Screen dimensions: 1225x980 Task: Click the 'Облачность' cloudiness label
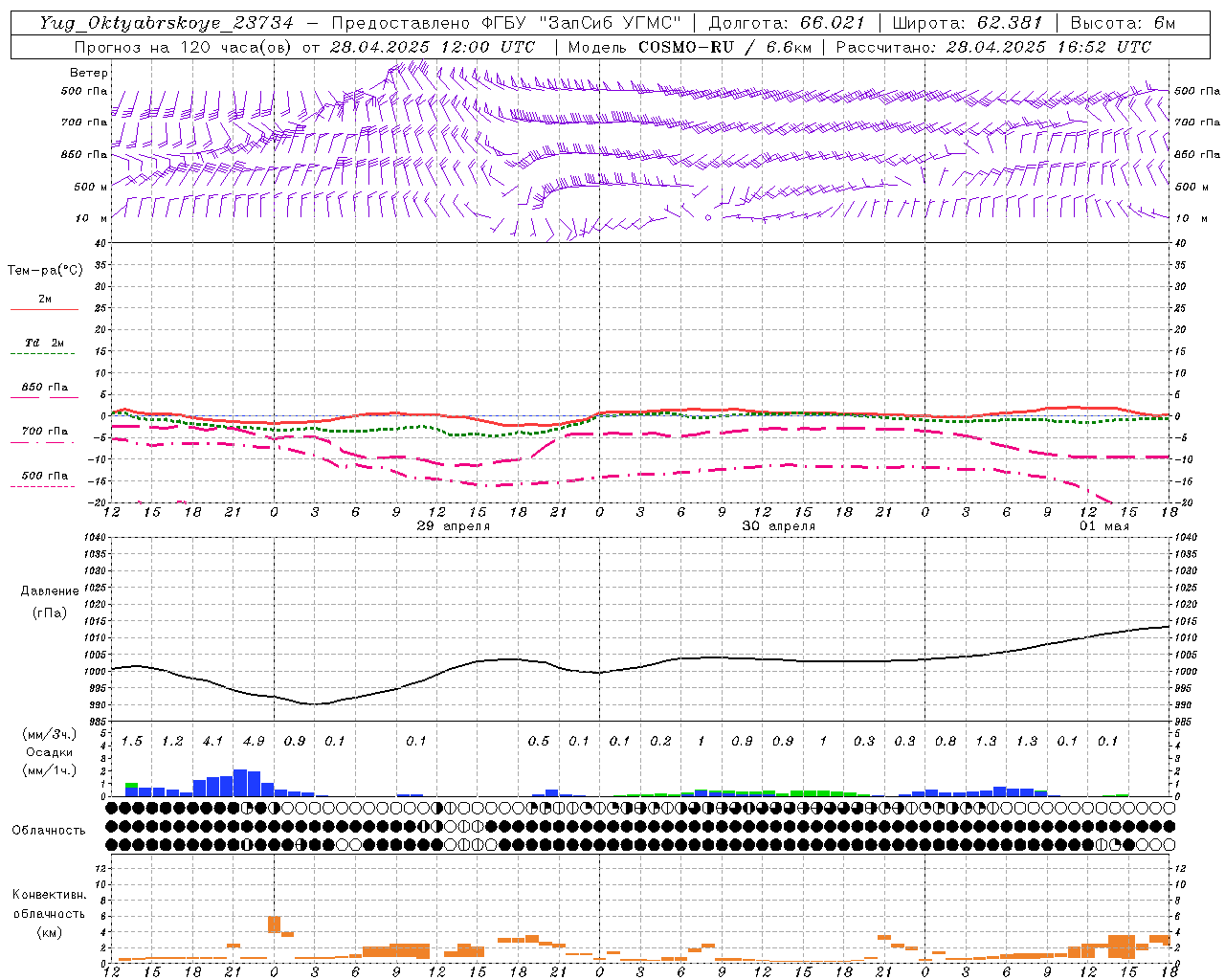49,831
